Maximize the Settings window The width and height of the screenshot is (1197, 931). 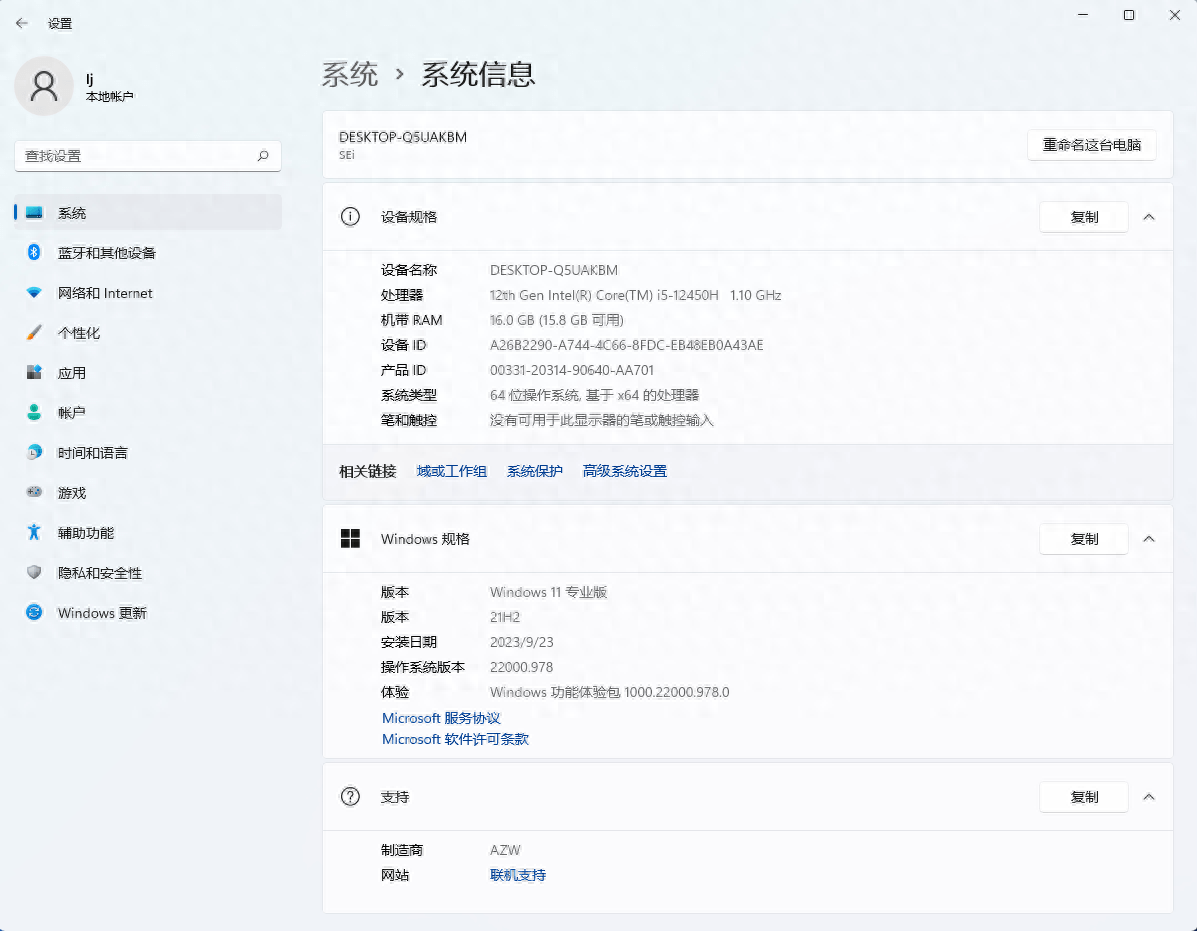(x=1129, y=15)
